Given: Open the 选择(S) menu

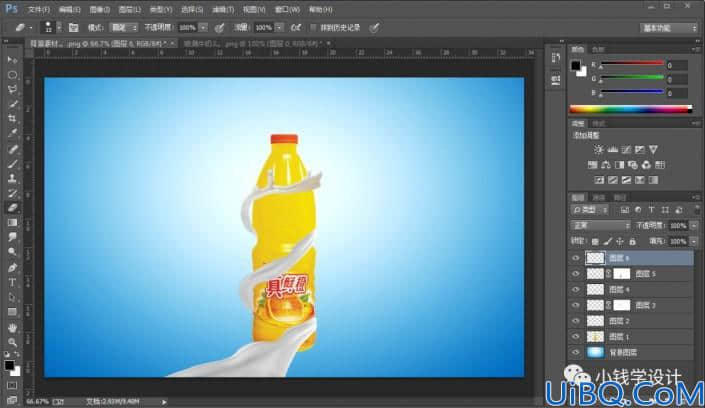Looking at the screenshot, I should pyautogui.click(x=192, y=9).
